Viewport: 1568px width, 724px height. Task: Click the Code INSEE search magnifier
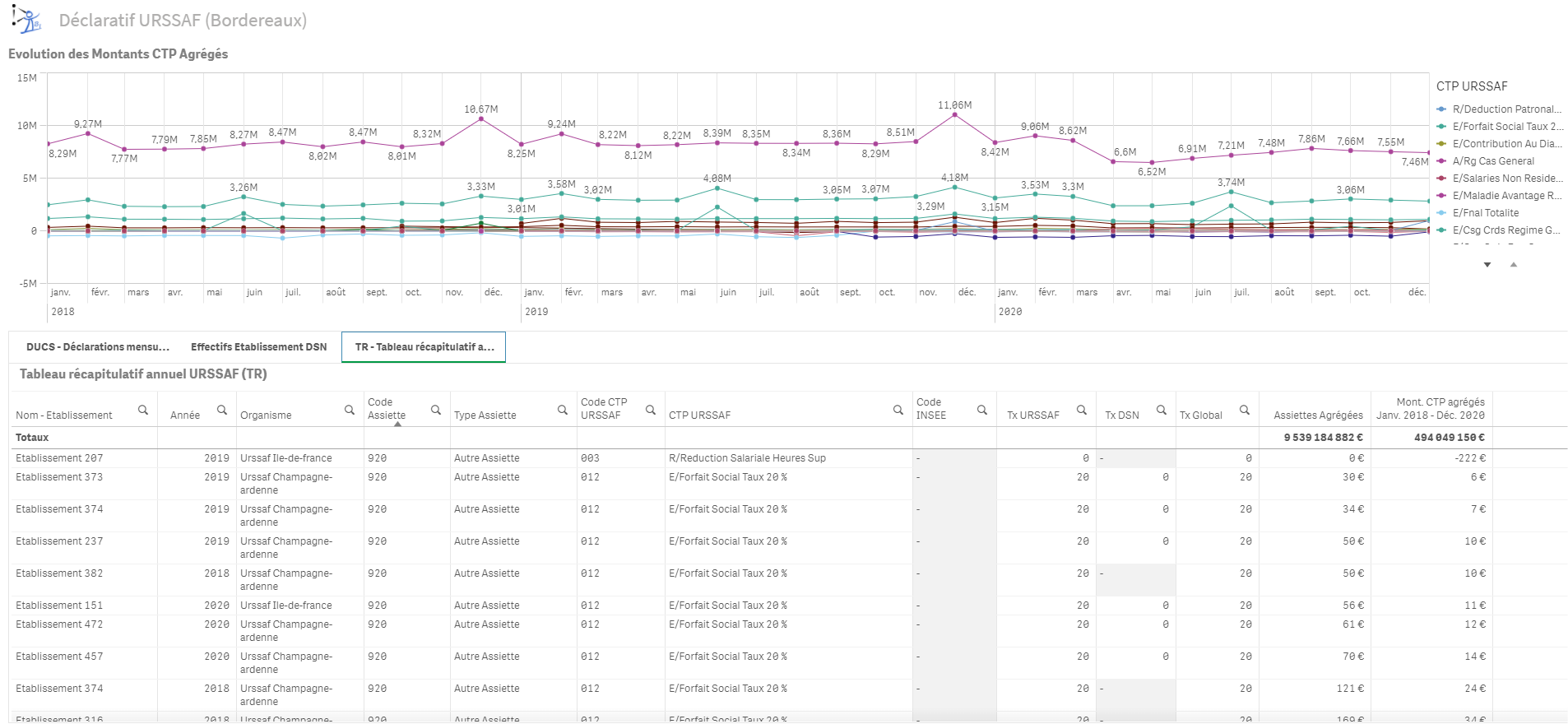tap(982, 410)
